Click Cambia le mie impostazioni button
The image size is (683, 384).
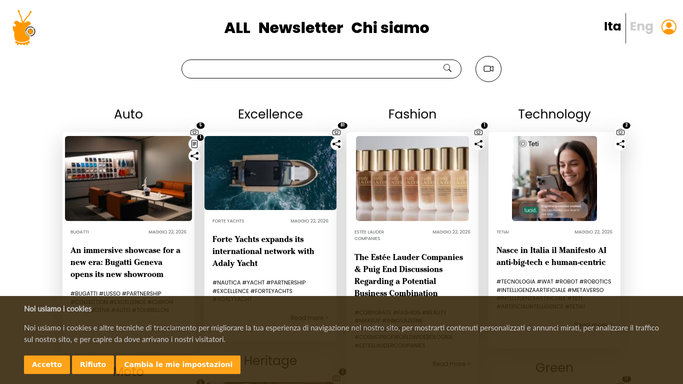coord(178,364)
